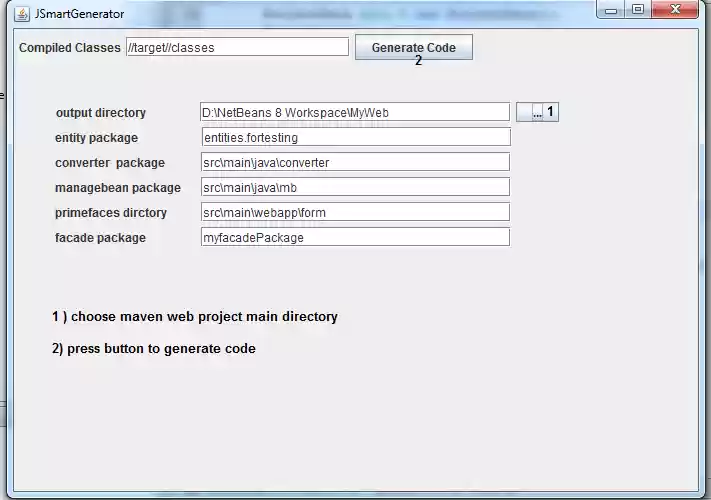
Task: Click the 'primefaces dirctory' label
Action: (111, 213)
